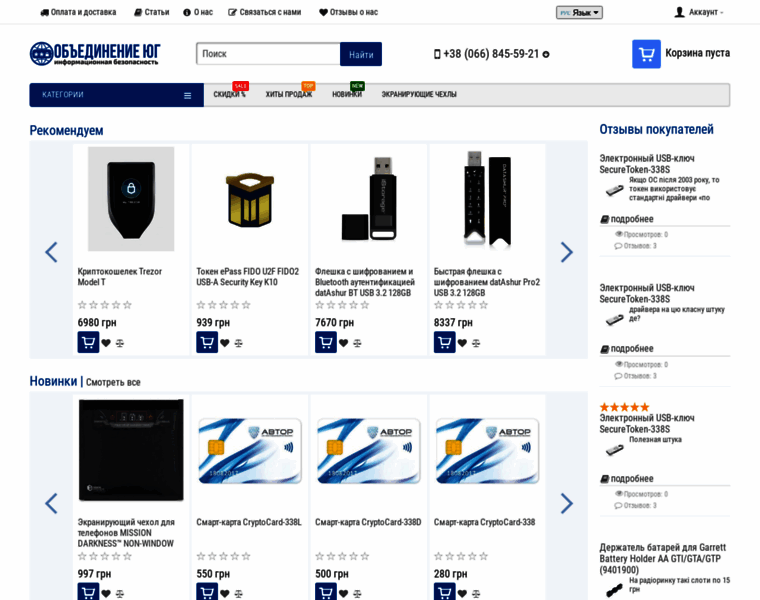Image resolution: width=760 pixels, height=600 pixels.
Task: Show next items in Рекомендуем carousel
Action: (x=567, y=252)
